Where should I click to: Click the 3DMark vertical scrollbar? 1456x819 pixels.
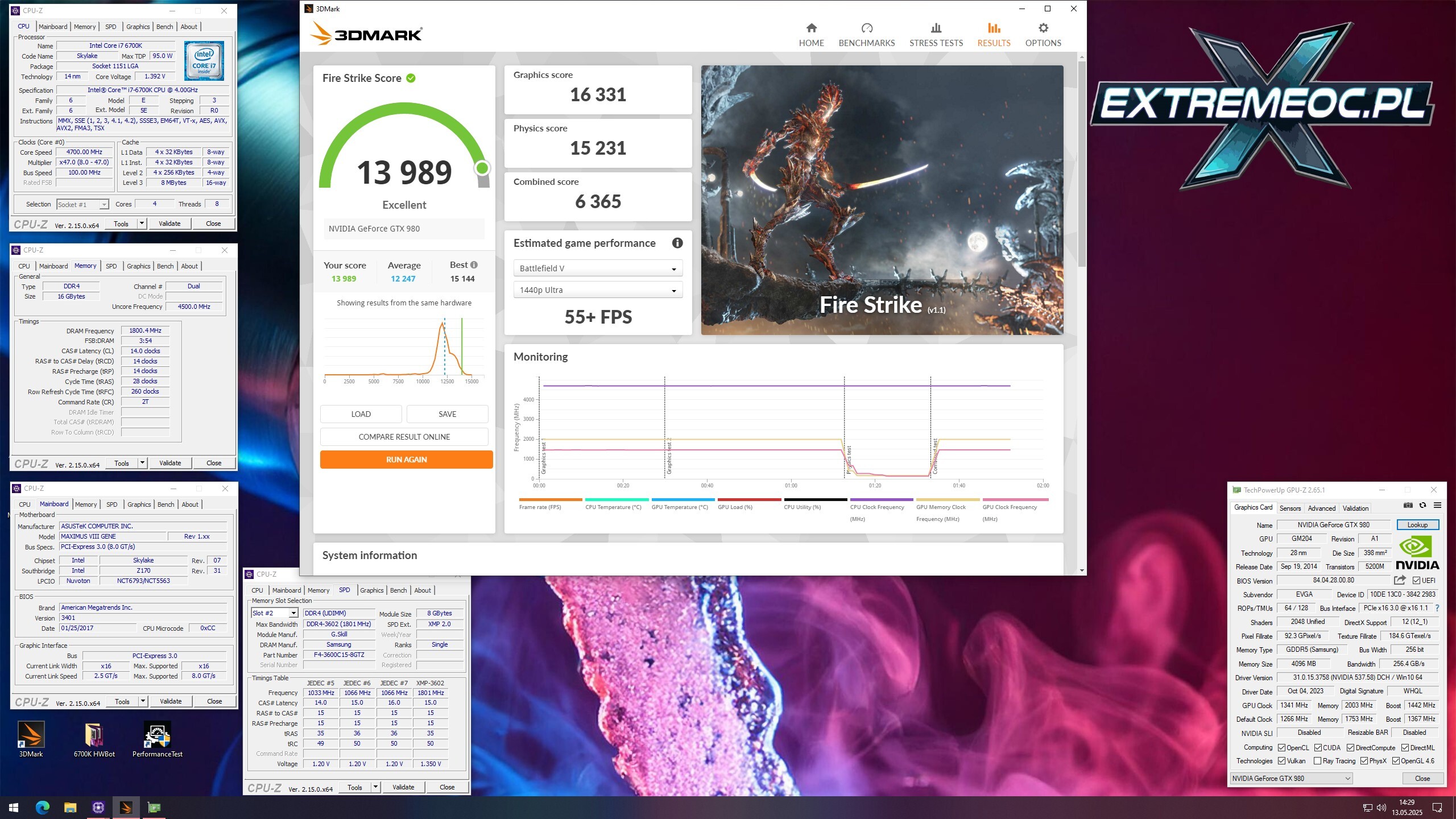click(1081, 165)
